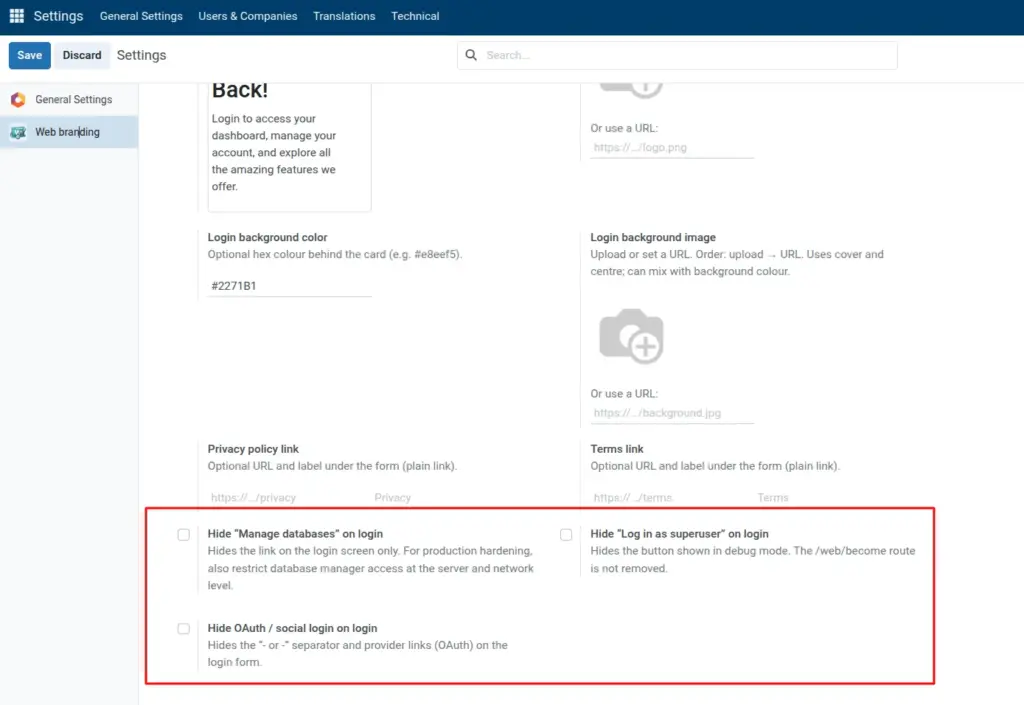Click the "Privacy policy link" heading

[253, 449]
